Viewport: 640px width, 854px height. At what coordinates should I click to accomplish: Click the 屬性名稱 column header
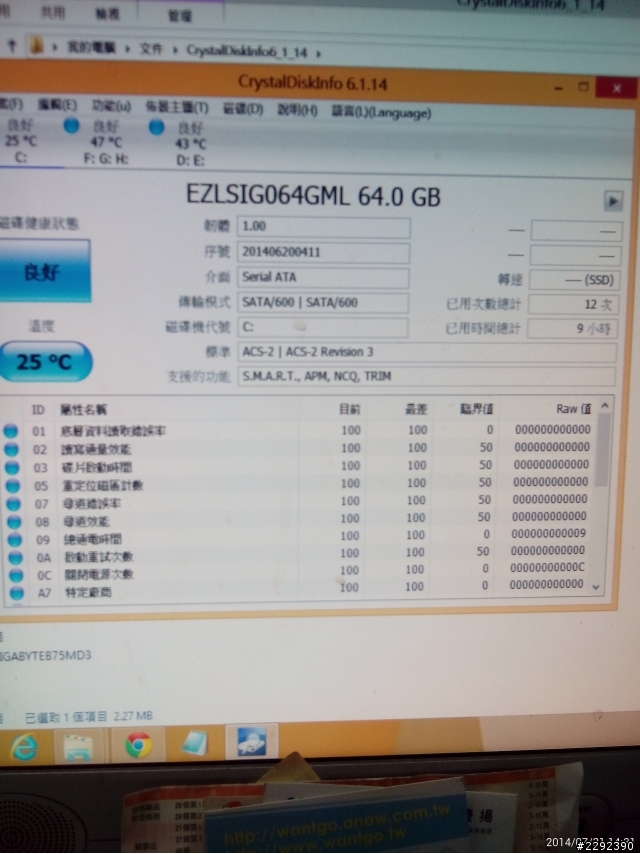click(x=83, y=410)
